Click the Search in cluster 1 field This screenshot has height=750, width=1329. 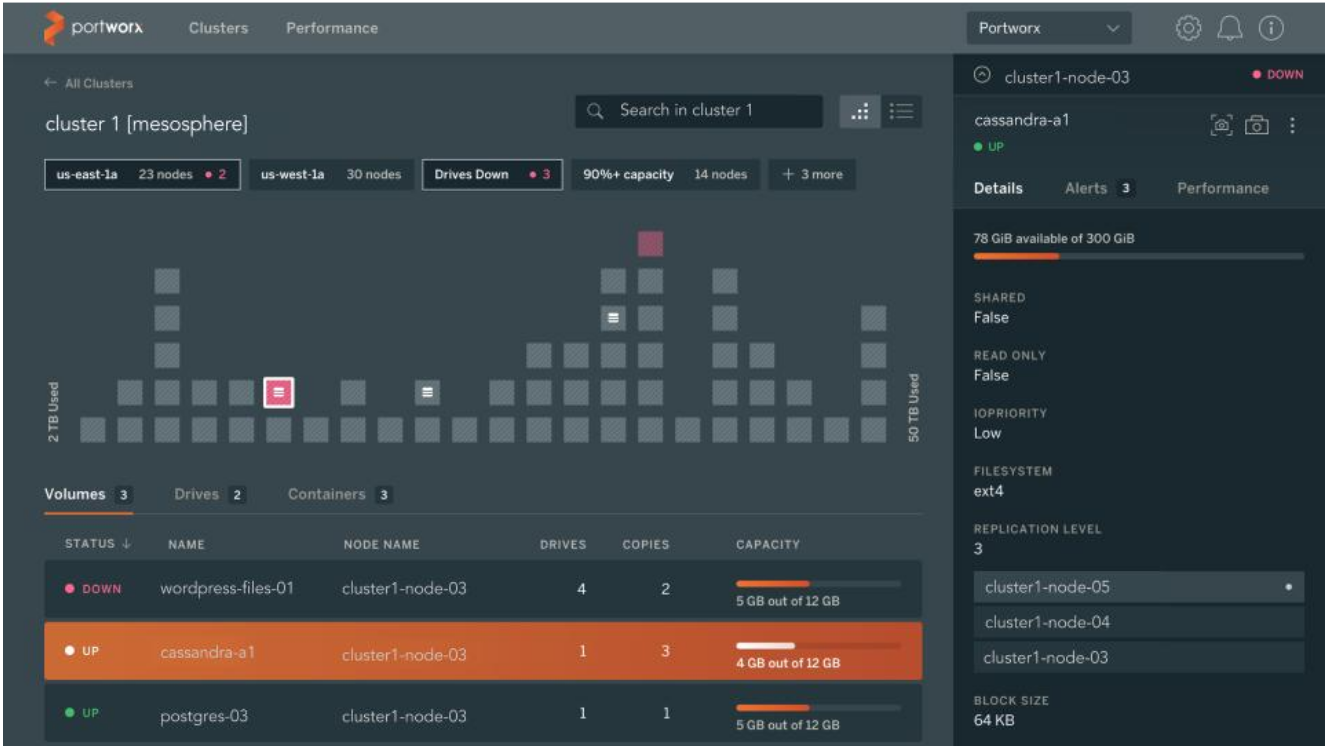(698, 111)
